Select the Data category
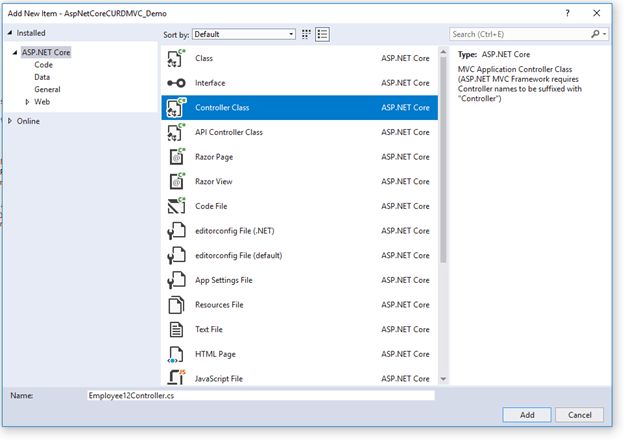 pos(42,77)
